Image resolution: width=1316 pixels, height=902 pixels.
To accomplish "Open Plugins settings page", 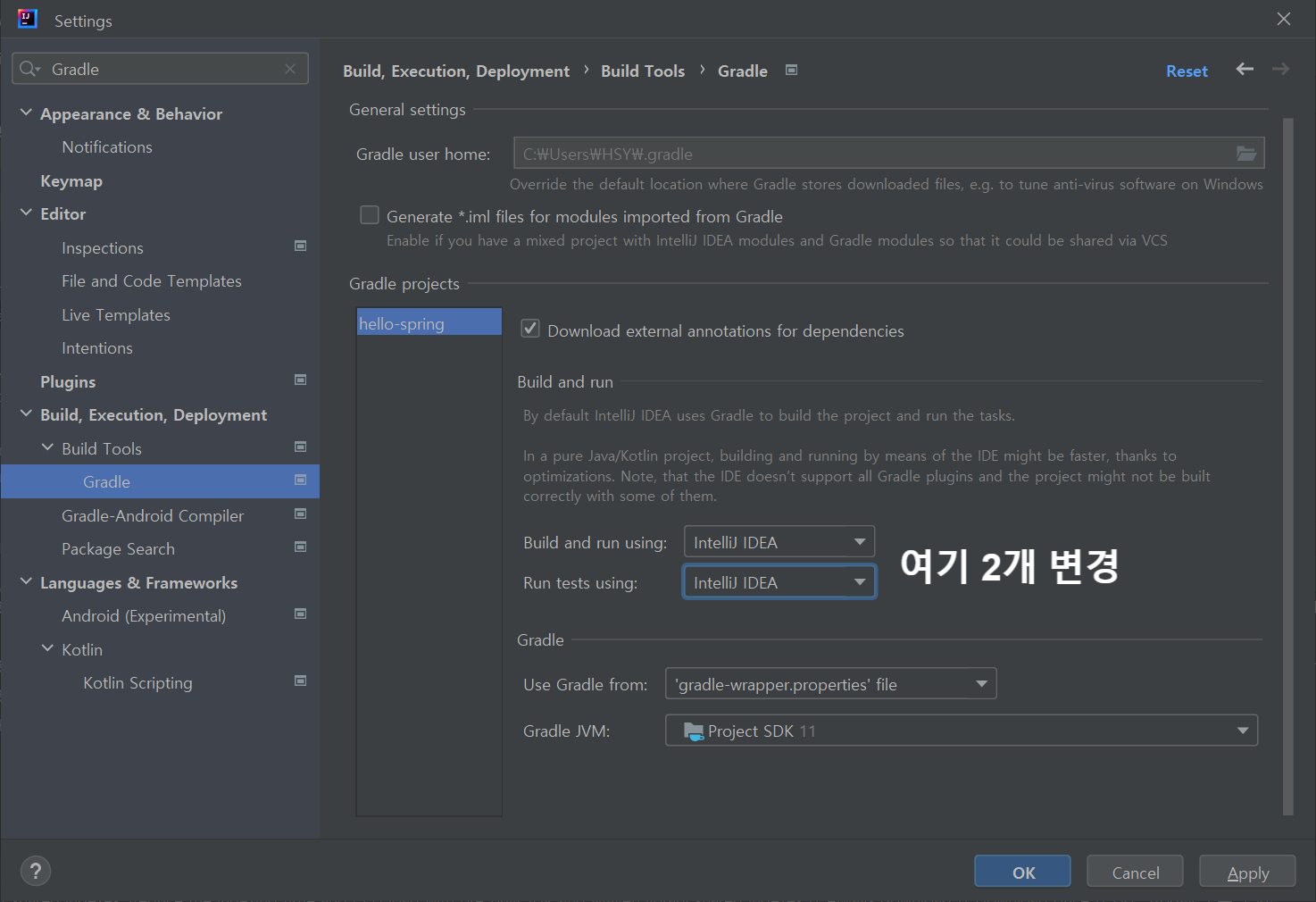I will pos(68,382).
